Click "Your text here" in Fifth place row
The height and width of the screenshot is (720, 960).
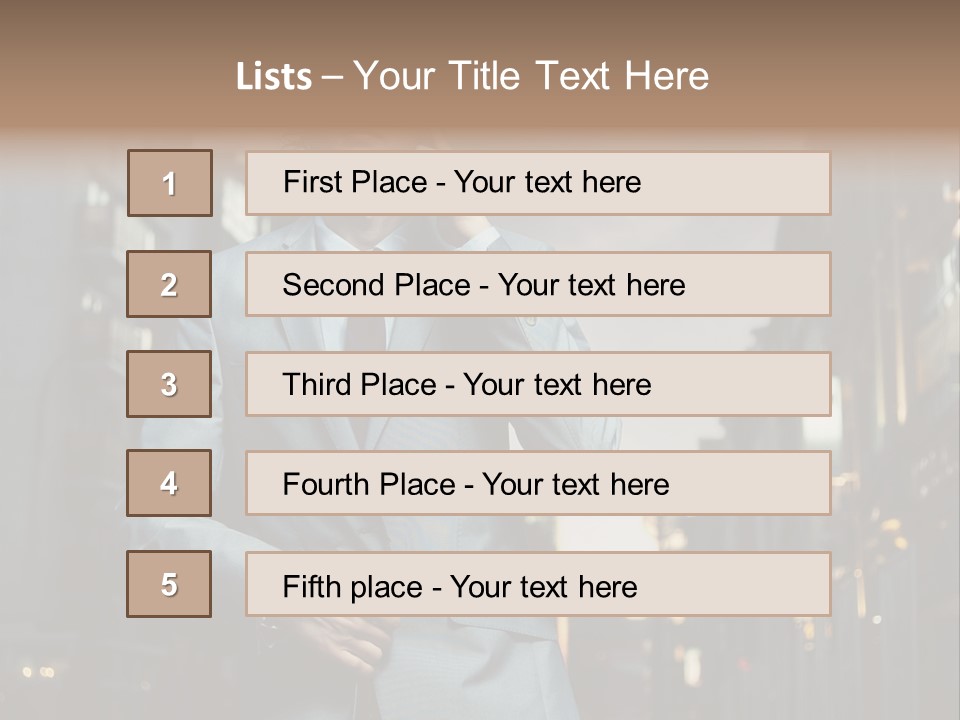[543, 586]
